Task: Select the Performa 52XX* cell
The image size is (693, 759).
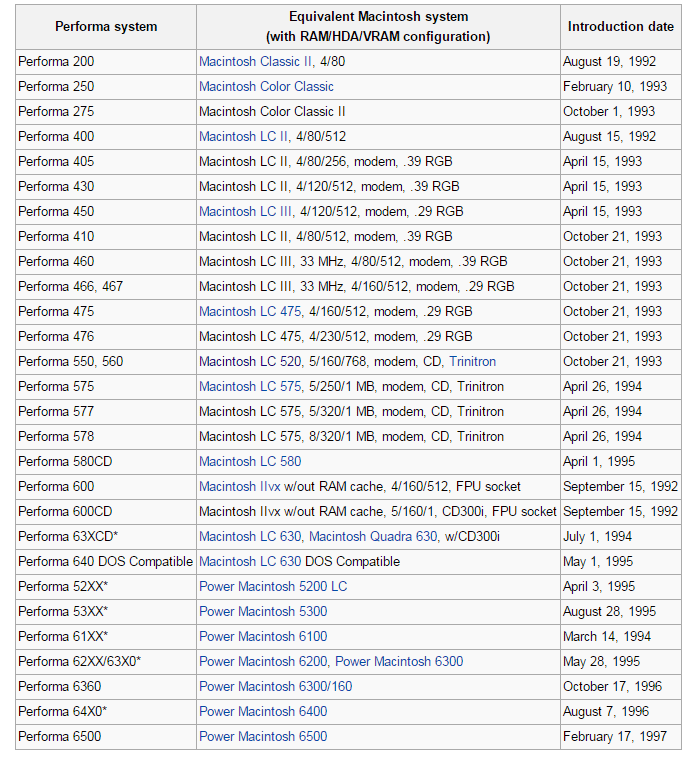Action: click(106, 587)
